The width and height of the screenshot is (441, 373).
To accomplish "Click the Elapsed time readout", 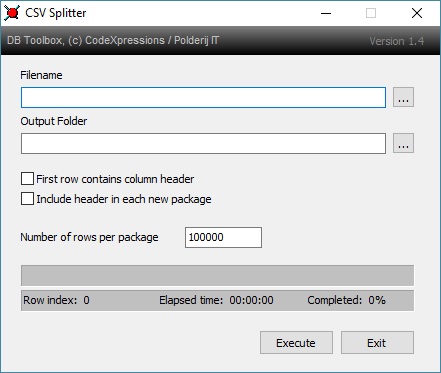I will 216,300.
